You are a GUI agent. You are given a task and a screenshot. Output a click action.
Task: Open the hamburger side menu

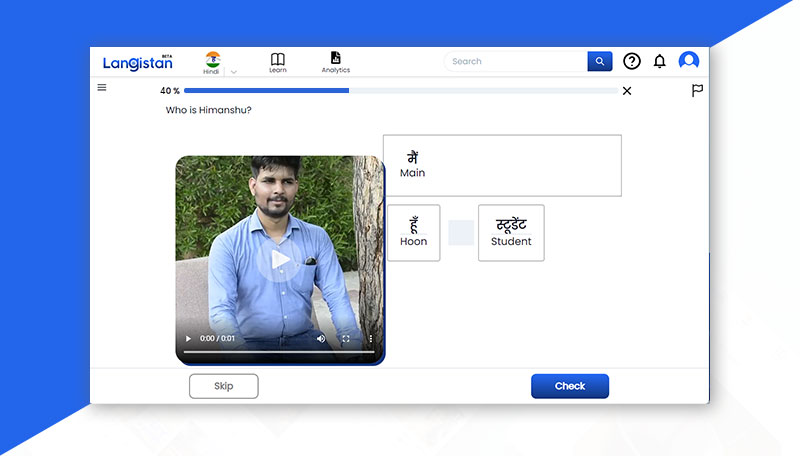[102, 88]
